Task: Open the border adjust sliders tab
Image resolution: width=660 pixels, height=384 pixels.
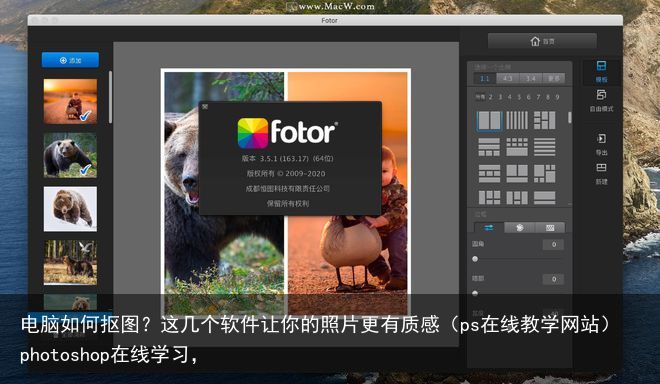Action: coord(489,228)
